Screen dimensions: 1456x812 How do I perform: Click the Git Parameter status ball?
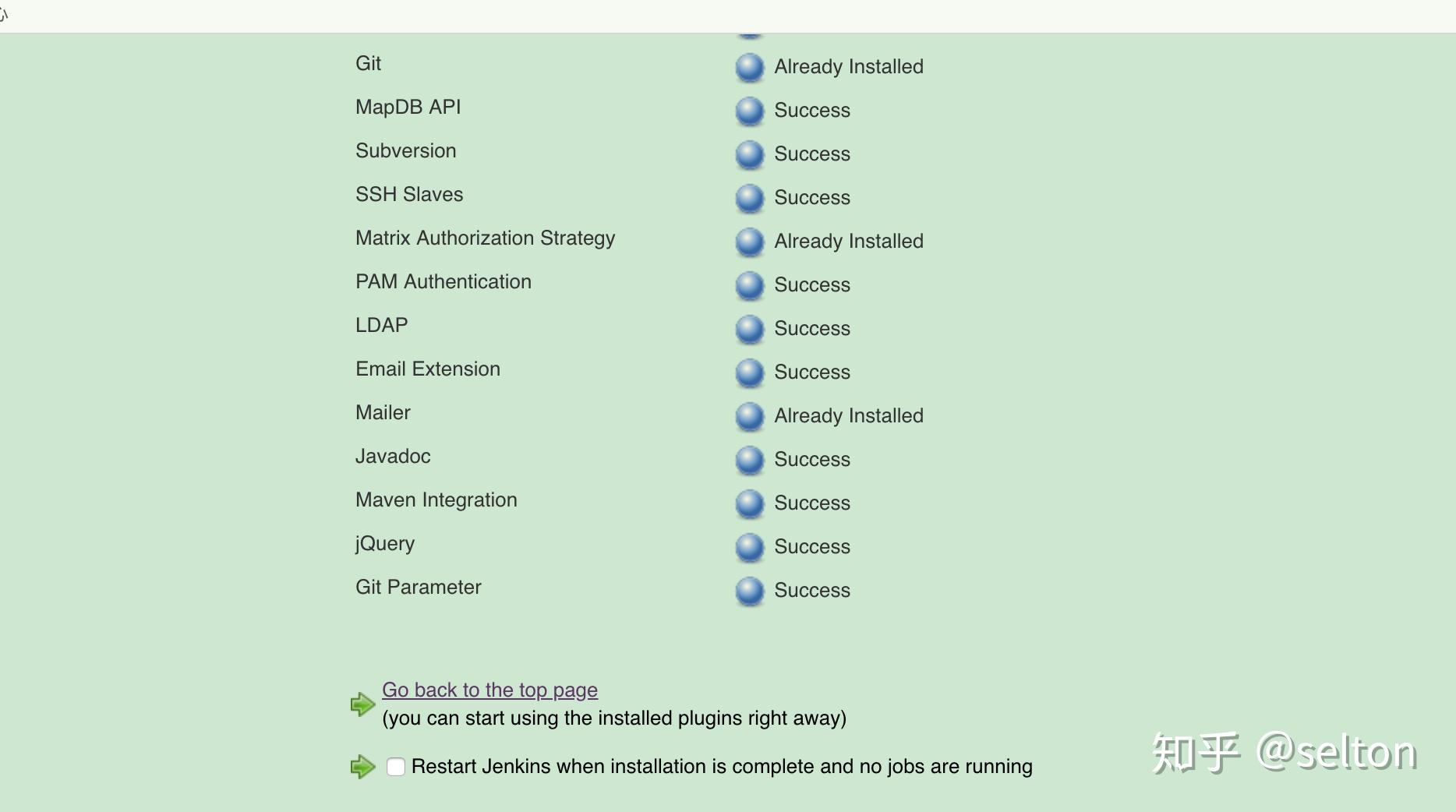click(x=750, y=591)
